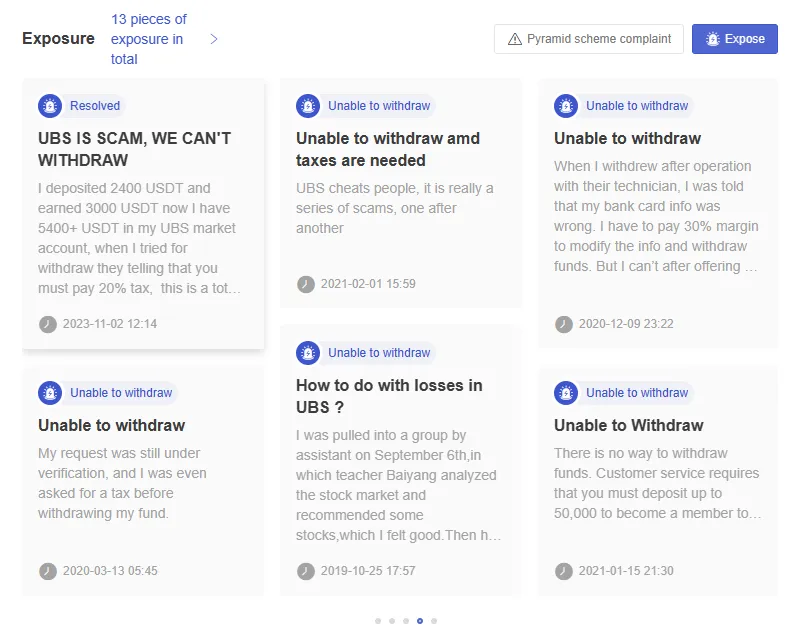The width and height of the screenshot is (801, 636).
Task: Click the date 2021-02-01 15:59
Action: point(368,284)
